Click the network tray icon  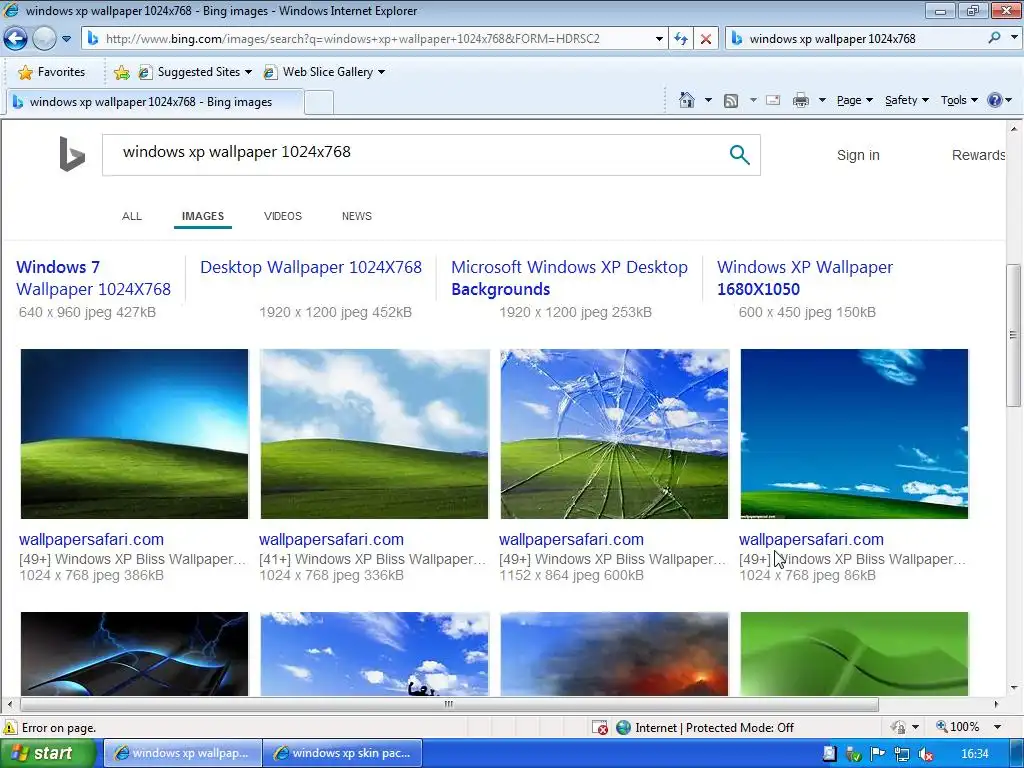[901, 754]
